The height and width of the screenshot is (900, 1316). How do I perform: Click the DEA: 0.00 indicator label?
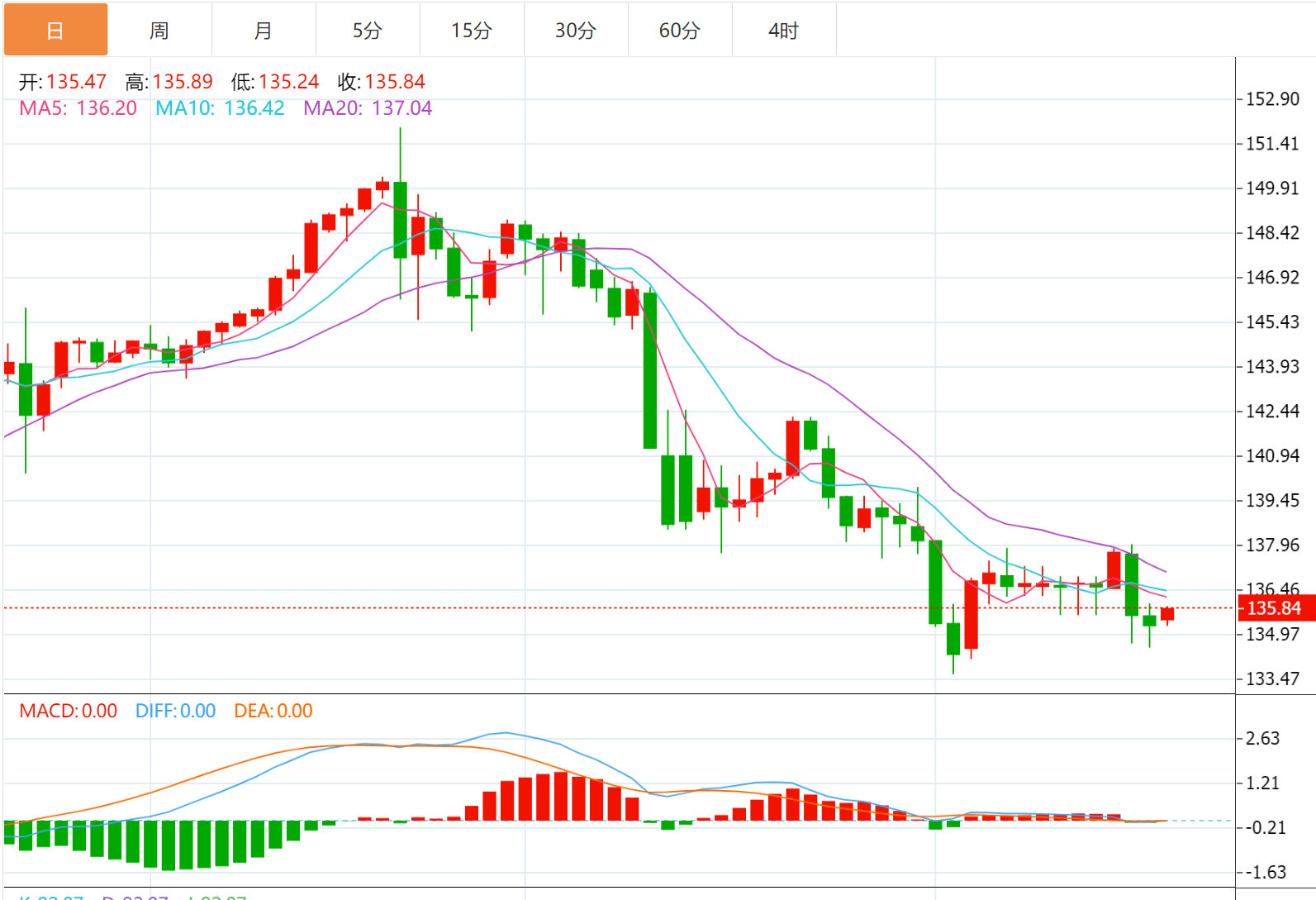pos(273,711)
